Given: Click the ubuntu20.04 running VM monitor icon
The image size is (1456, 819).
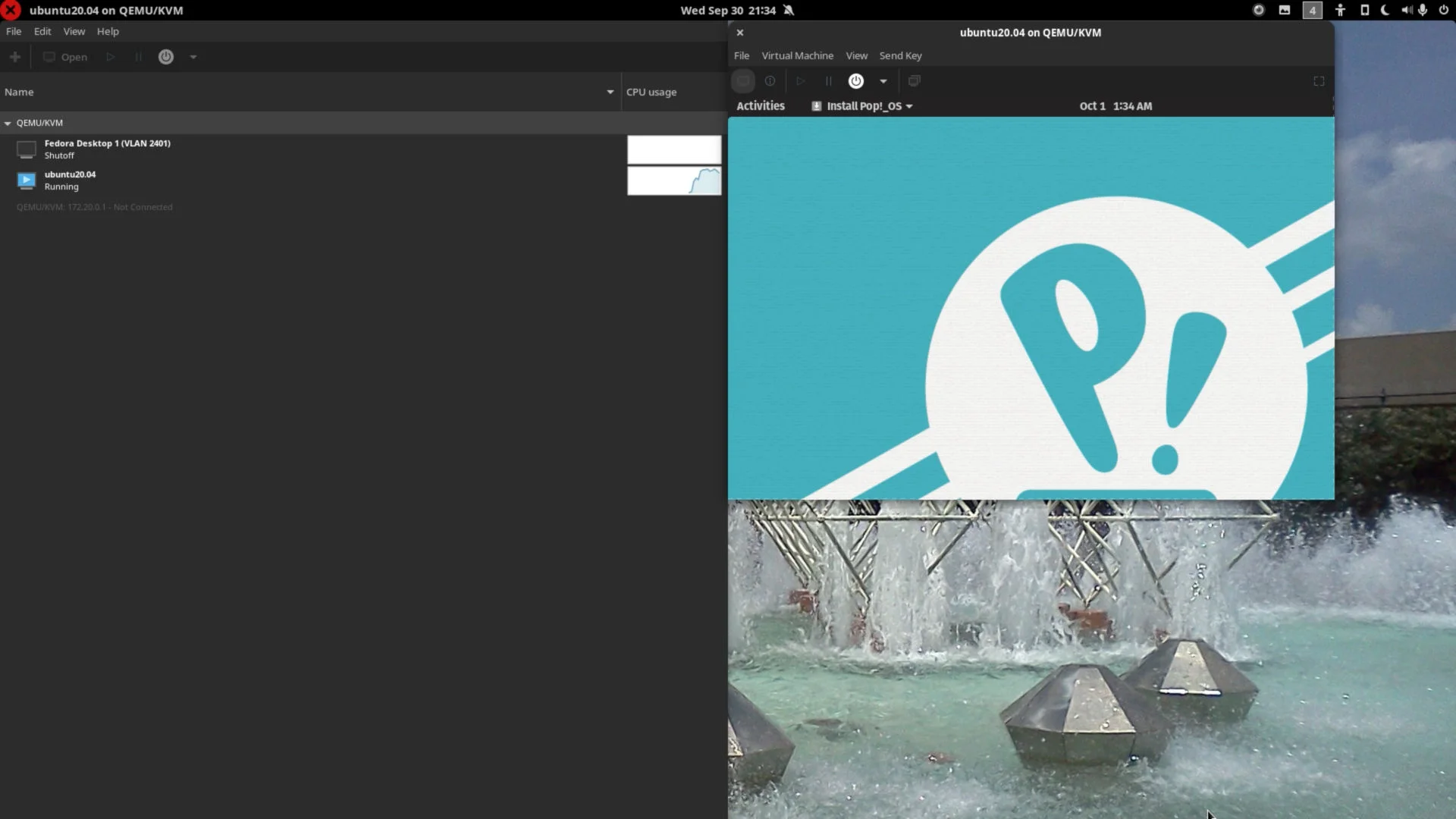Looking at the screenshot, I should (27, 180).
